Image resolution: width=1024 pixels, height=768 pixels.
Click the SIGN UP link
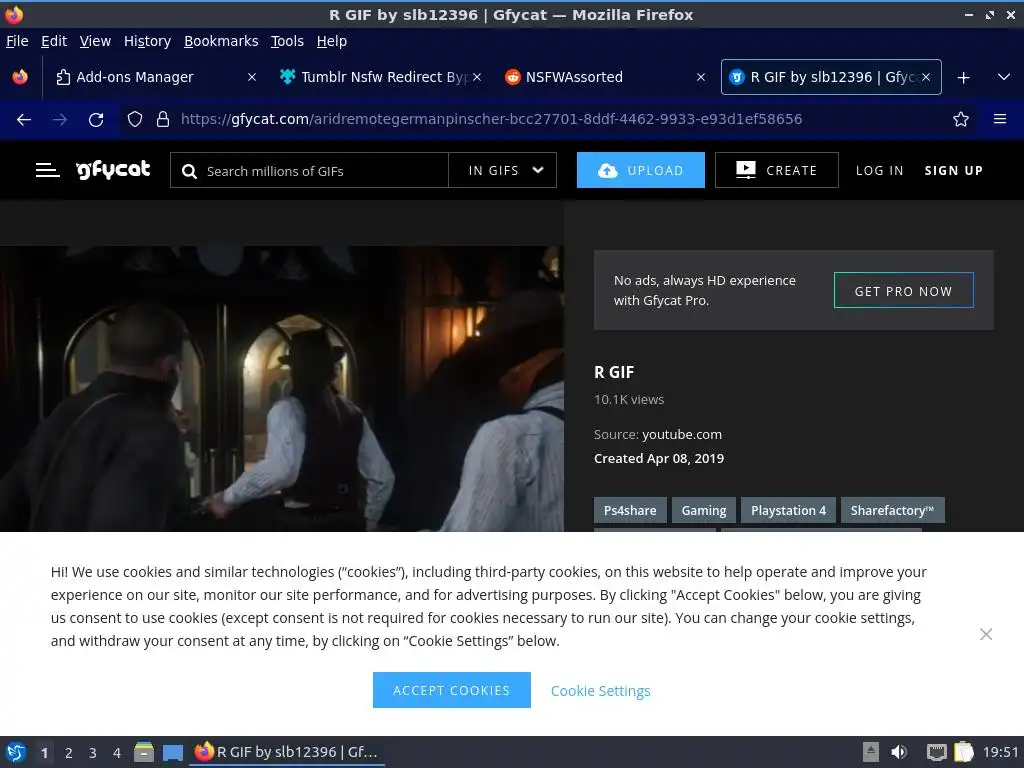tap(953, 170)
